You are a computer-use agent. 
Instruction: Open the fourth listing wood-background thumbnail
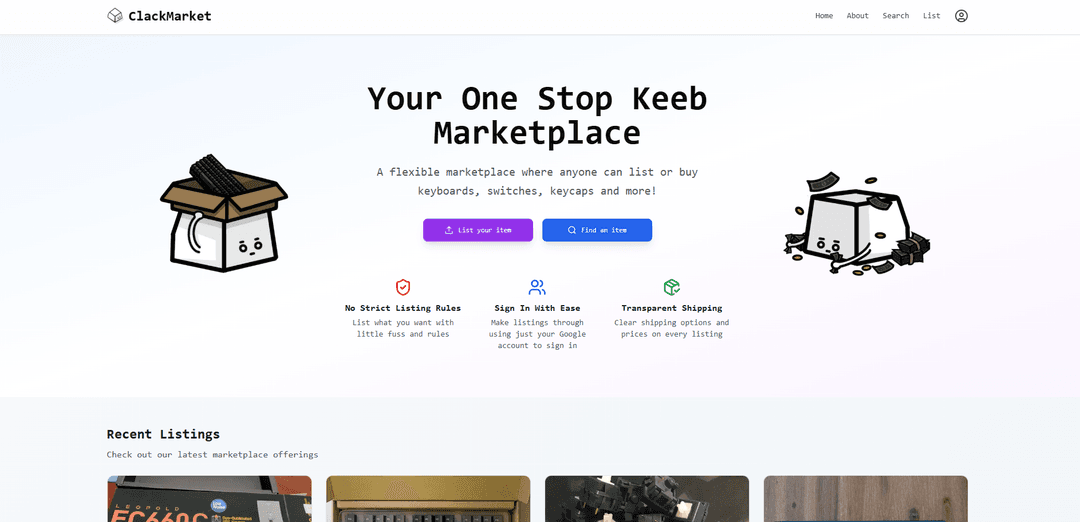[866, 499]
